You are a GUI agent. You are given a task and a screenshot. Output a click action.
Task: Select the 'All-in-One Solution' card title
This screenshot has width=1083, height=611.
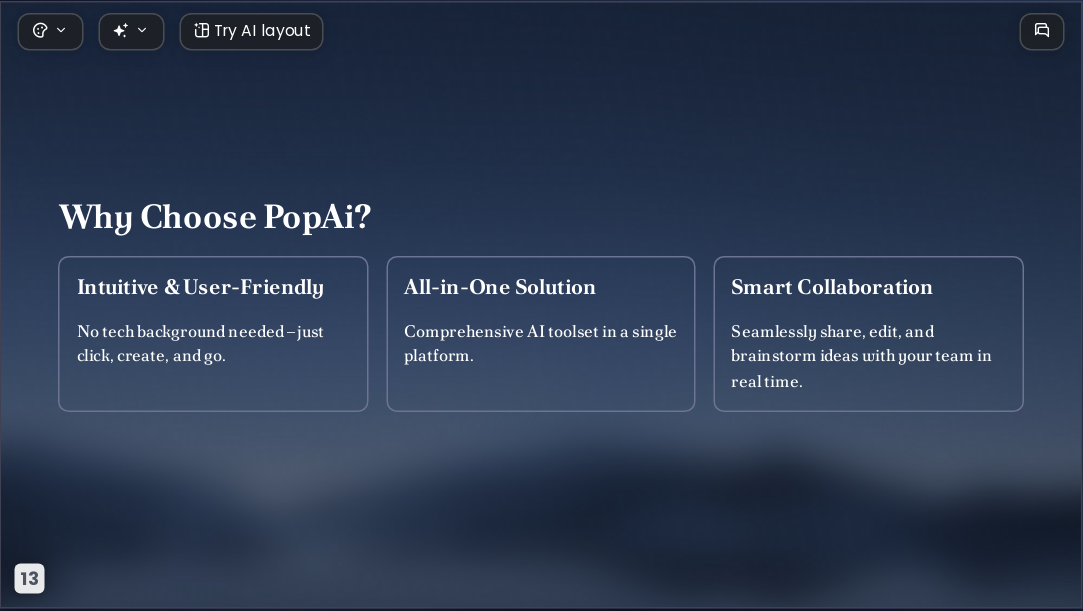(499, 287)
